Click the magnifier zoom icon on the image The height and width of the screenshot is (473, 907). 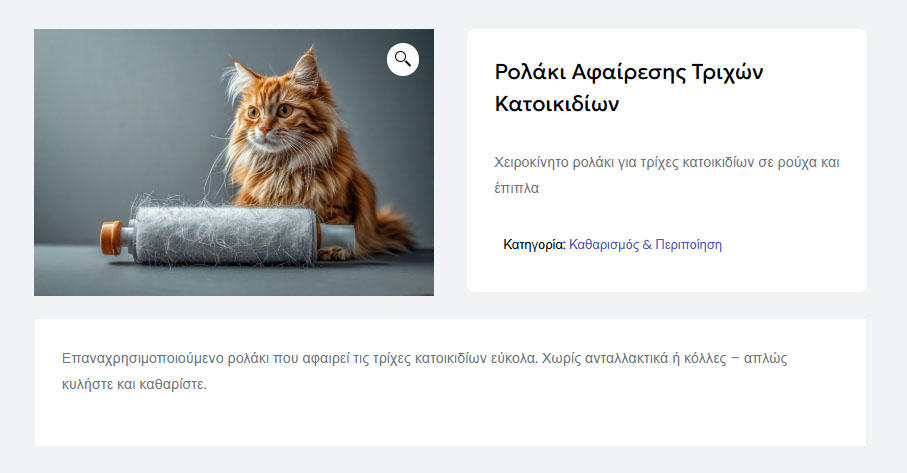[x=403, y=59]
